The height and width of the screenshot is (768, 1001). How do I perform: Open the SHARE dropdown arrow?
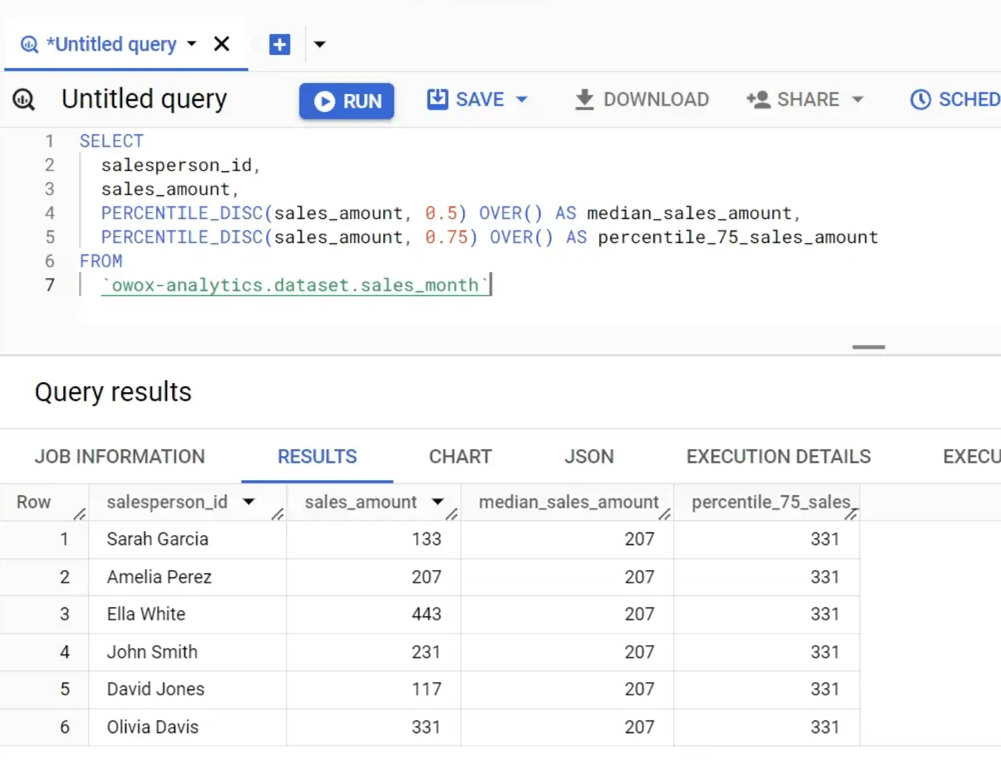coord(858,100)
